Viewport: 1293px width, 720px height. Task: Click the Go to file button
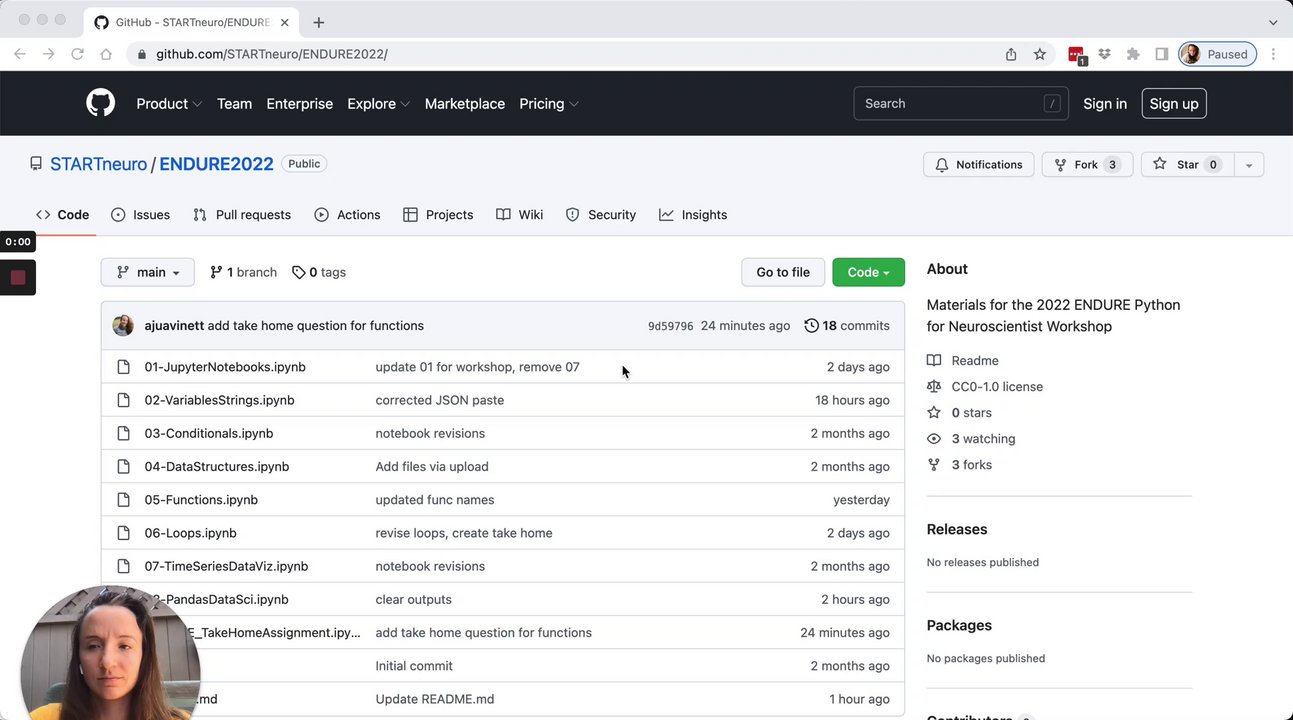click(783, 272)
